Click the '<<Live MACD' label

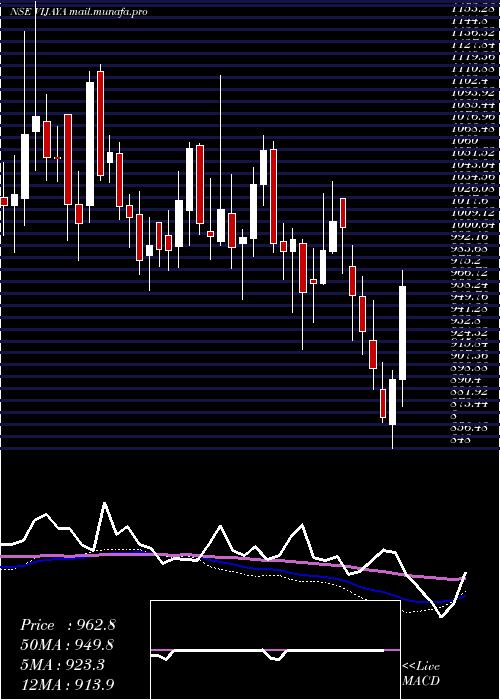[x=421, y=674]
